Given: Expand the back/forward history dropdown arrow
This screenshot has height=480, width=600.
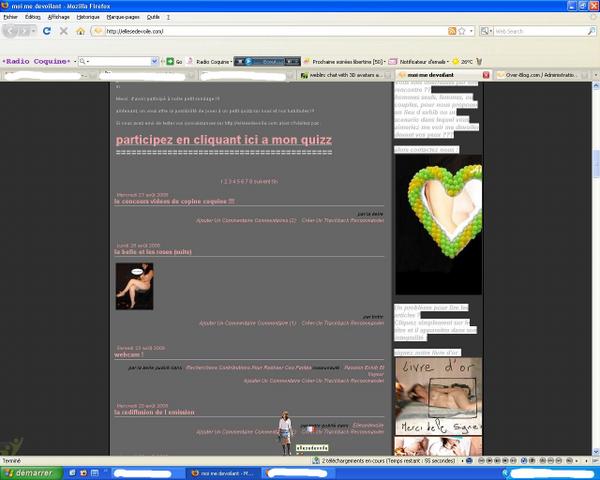Looking at the screenshot, I should pyautogui.click(x=34, y=31).
